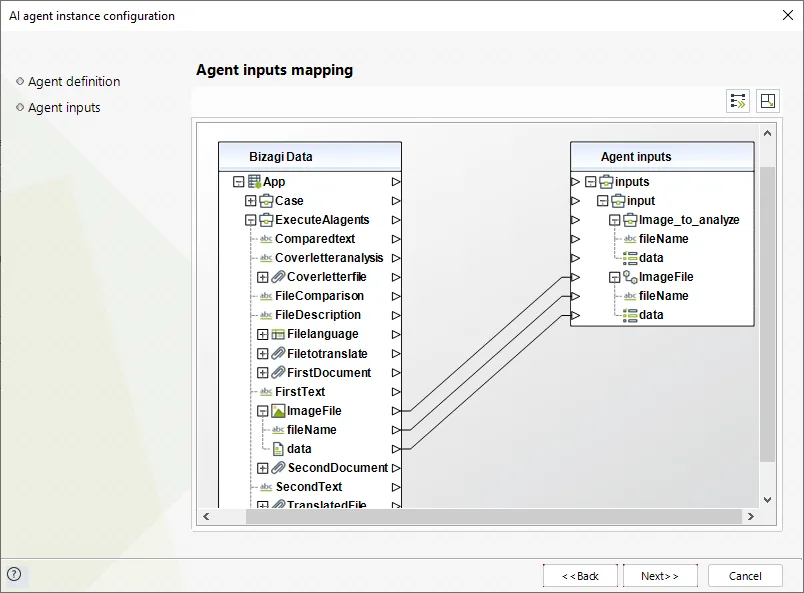Image resolution: width=804 pixels, height=593 pixels.
Task: Collapse the inputs node in Agent inputs
Action: point(591,182)
